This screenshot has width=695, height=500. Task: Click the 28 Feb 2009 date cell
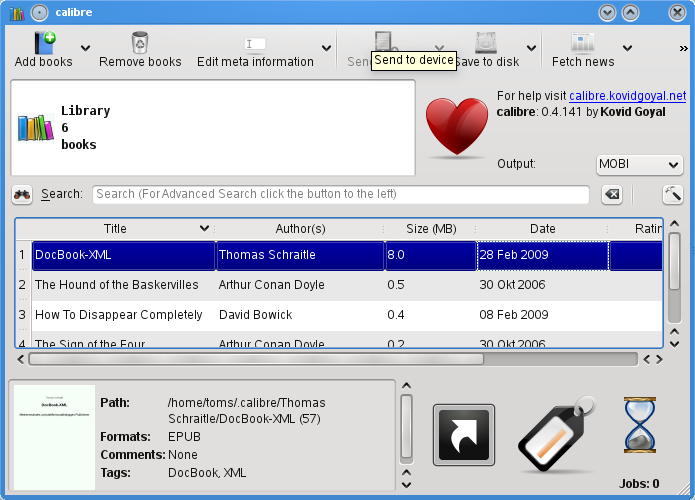(543, 255)
